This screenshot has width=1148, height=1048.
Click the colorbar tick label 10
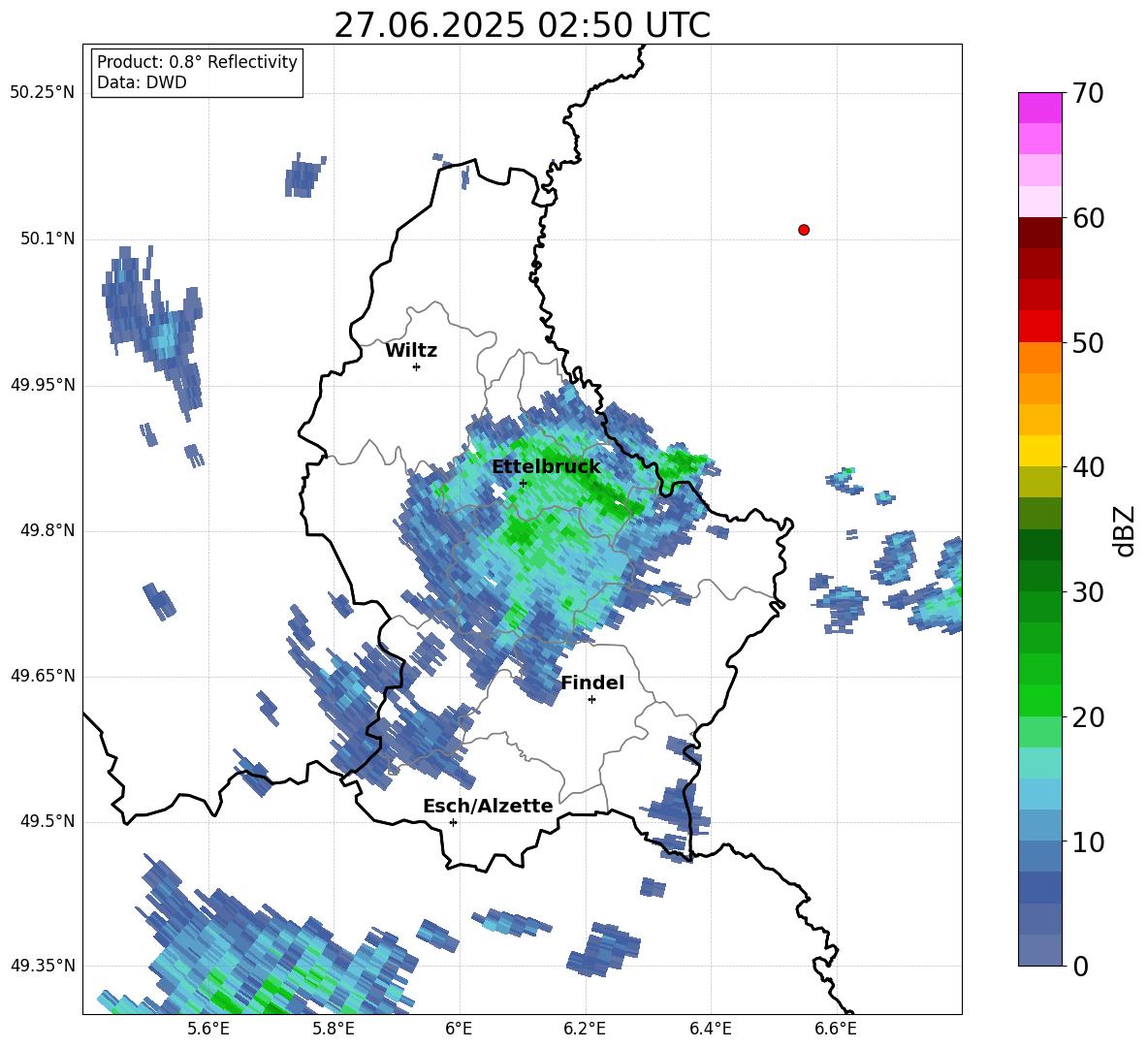(x=1088, y=842)
